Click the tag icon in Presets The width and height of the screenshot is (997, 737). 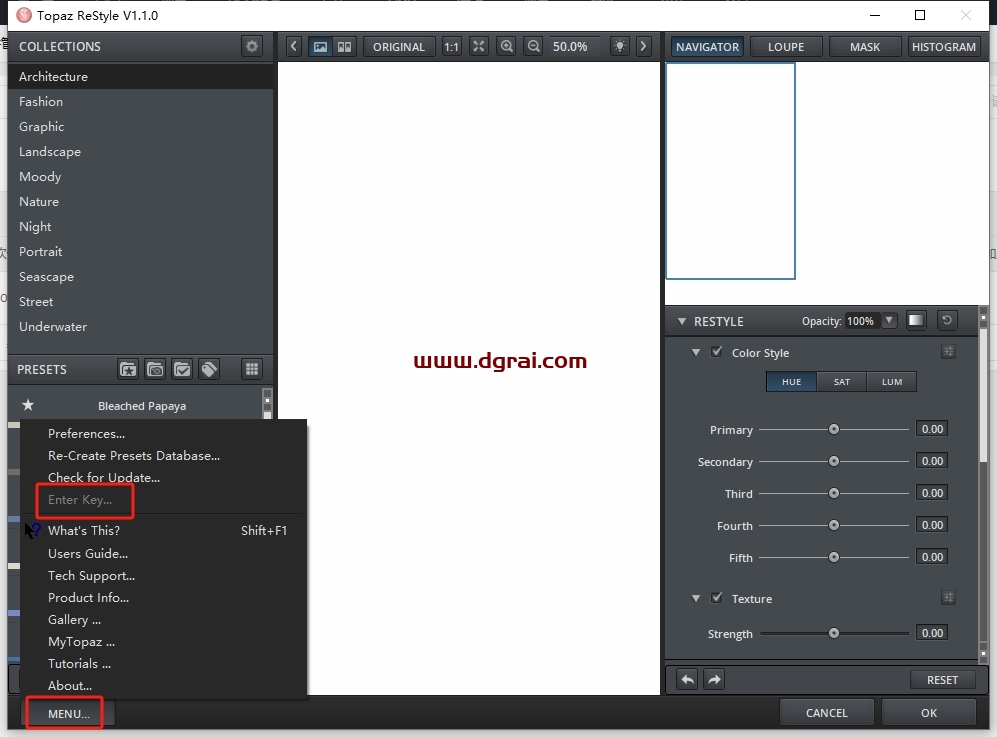pyautogui.click(x=209, y=369)
